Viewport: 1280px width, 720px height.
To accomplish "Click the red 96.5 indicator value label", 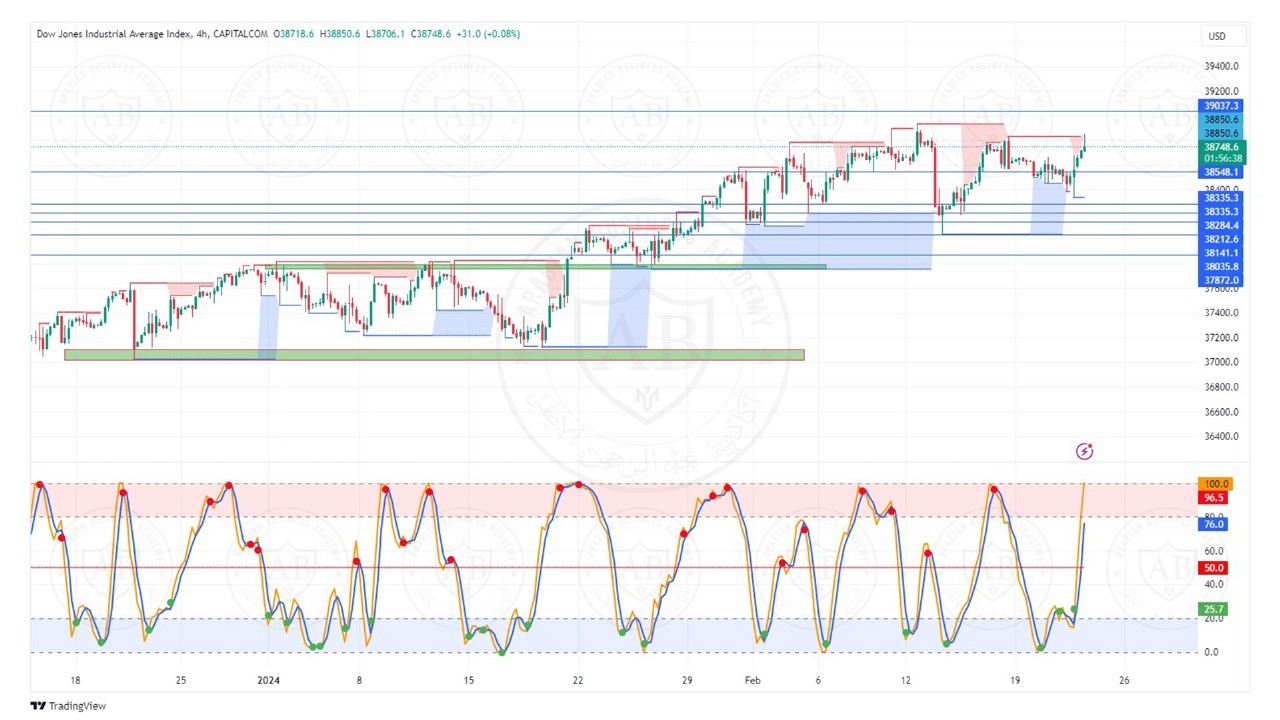I will click(x=1214, y=497).
